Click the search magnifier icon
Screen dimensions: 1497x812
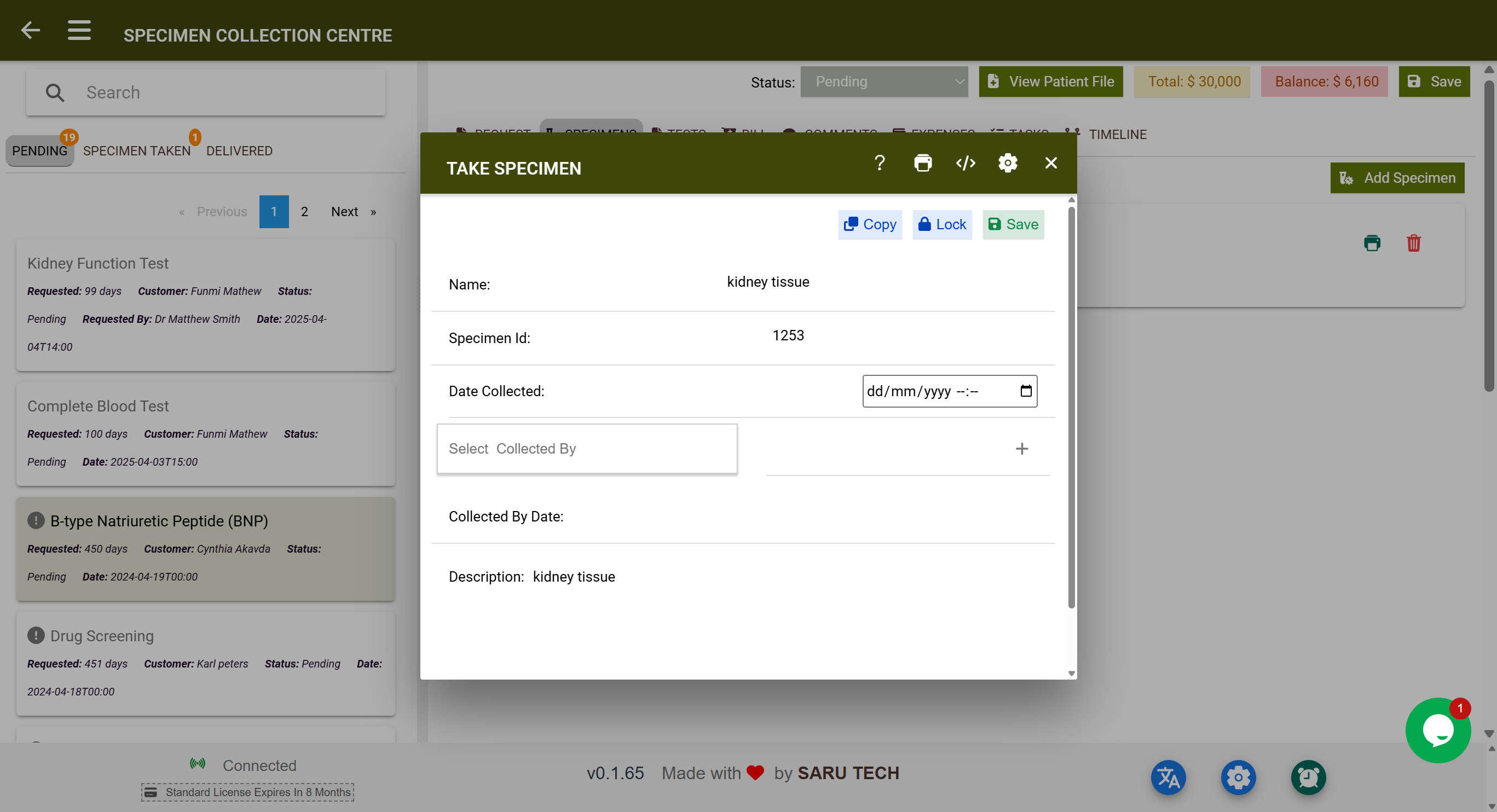[55, 92]
